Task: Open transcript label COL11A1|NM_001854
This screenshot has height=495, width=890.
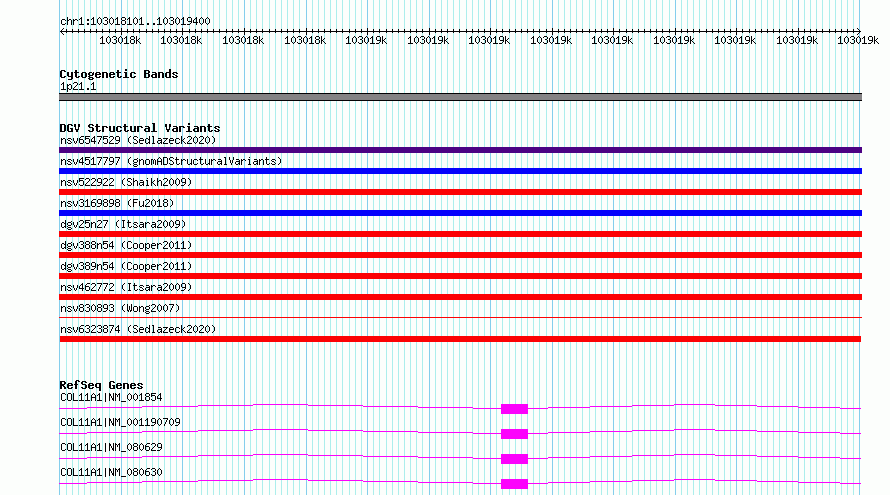Action: tap(111, 397)
